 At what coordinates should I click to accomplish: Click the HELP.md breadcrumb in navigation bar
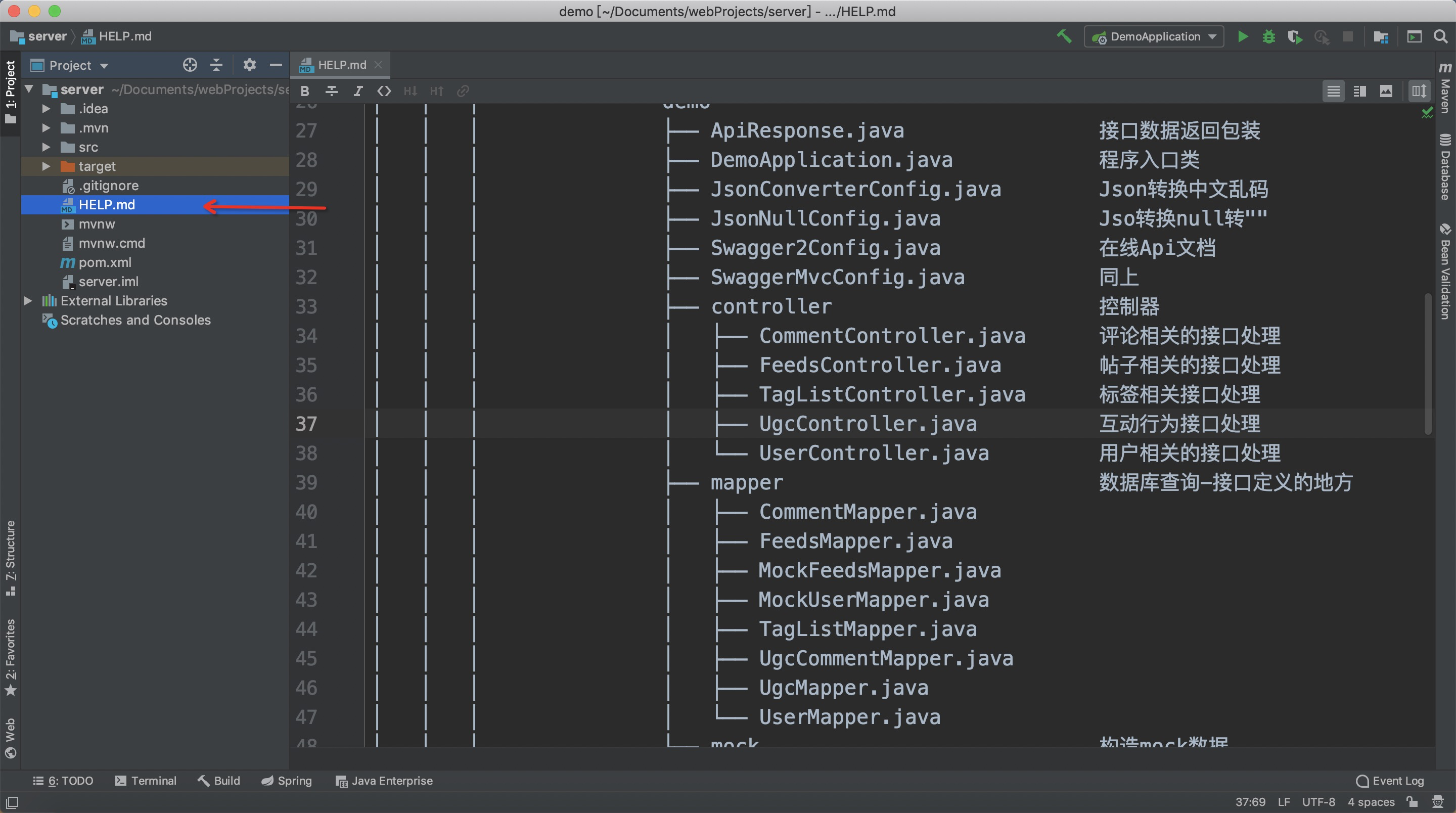pyautogui.click(x=117, y=36)
